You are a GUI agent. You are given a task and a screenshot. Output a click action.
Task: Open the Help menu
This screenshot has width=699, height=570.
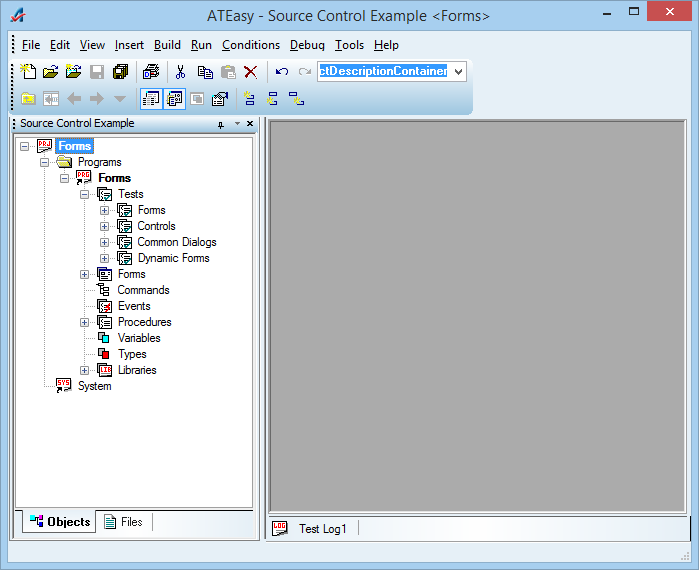pos(386,45)
